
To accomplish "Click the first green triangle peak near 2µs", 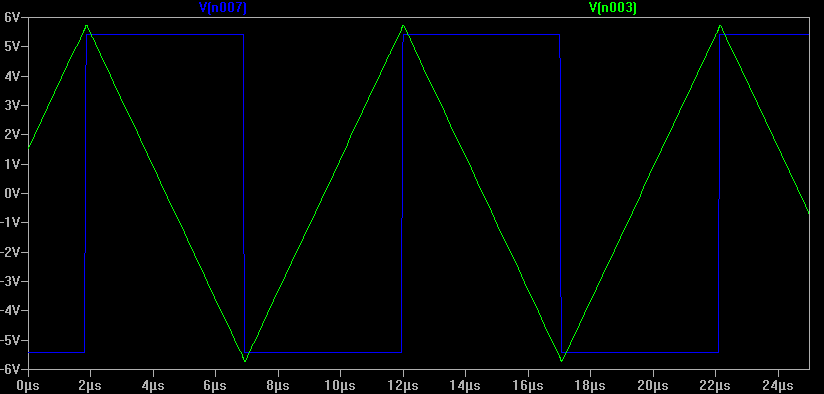I will 87,26.
